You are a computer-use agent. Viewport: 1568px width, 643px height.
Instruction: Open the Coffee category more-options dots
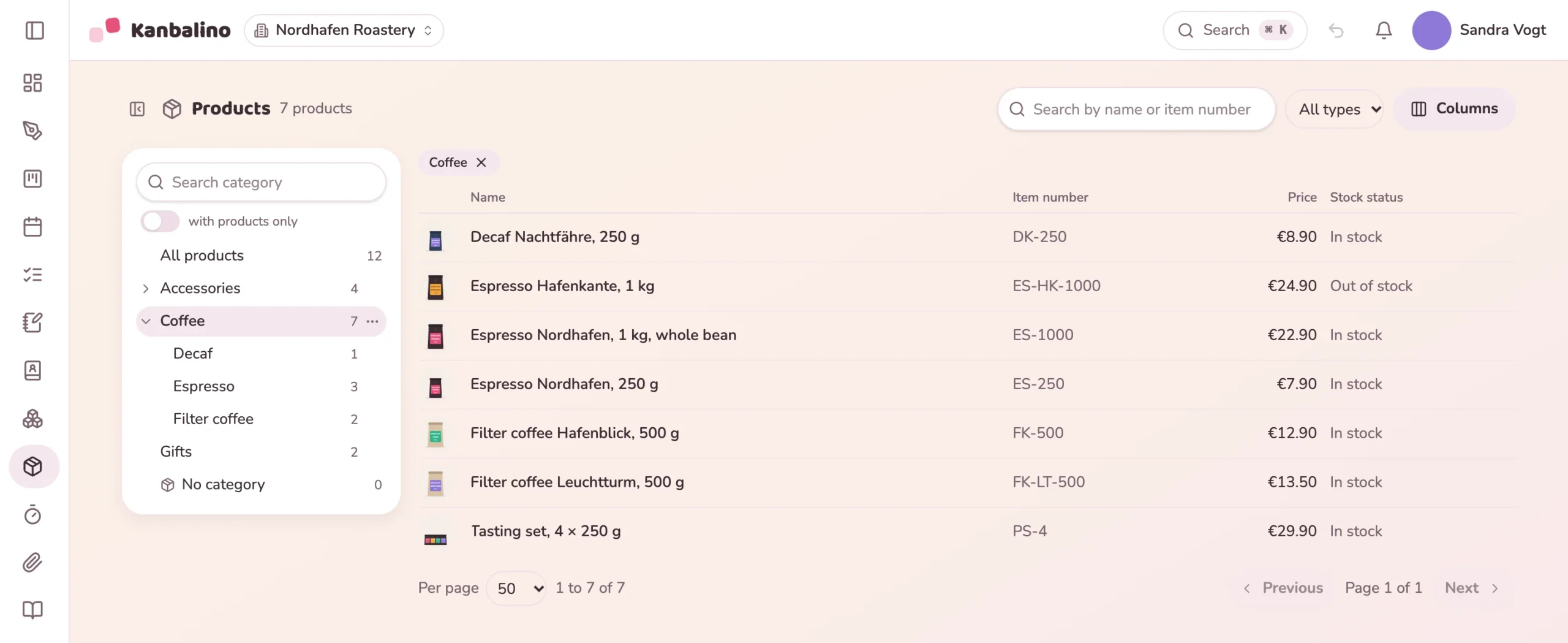point(372,321)
